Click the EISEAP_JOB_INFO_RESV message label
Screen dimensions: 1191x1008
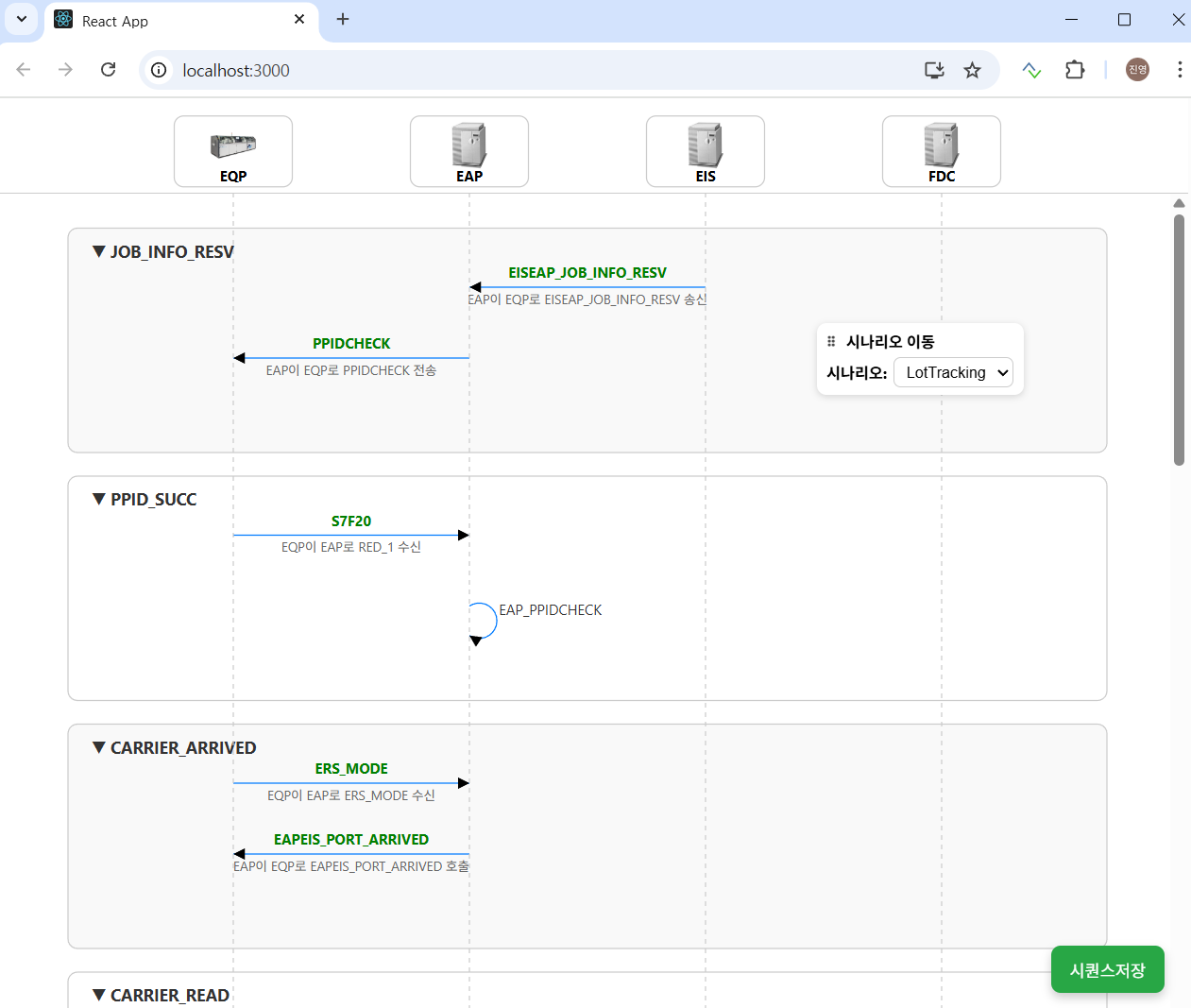point(587,273)
